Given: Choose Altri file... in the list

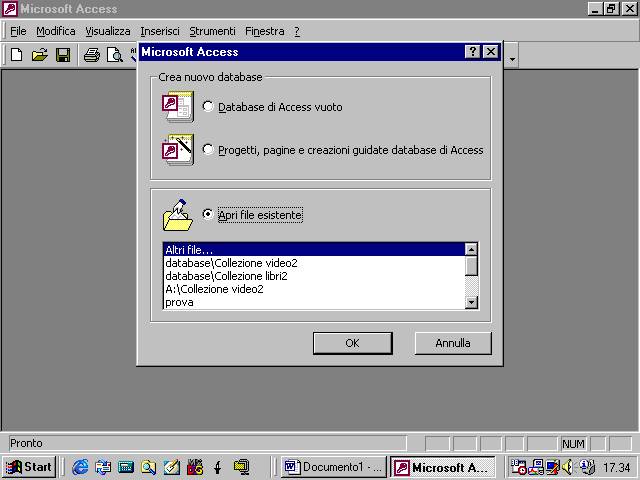Looking at the screenshot, I should click(314, 249).
